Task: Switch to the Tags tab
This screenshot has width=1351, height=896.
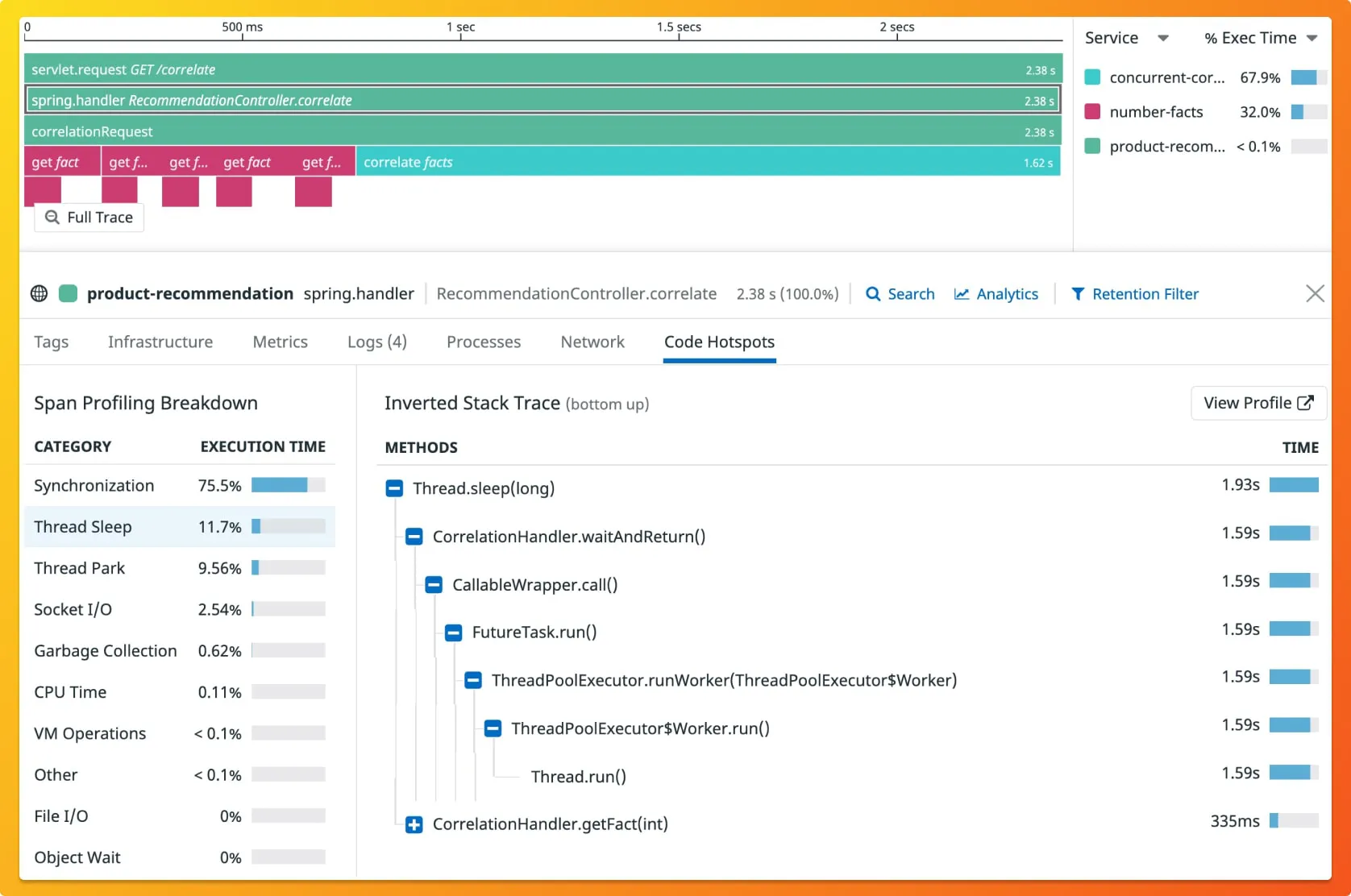Action: [x=52, y=342]
